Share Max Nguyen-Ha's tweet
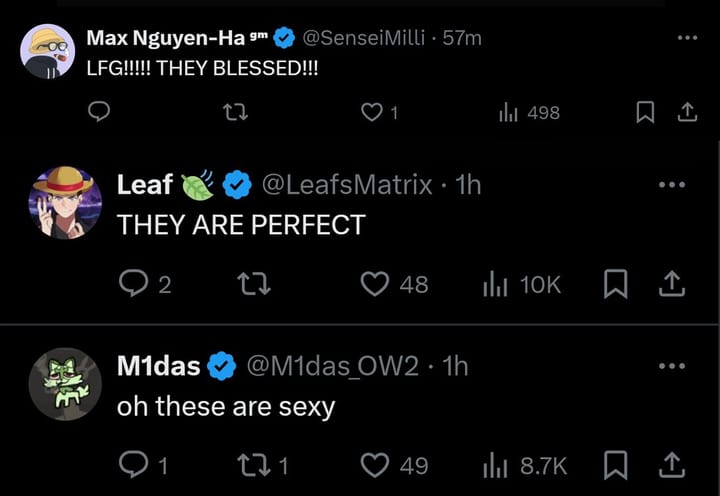This screenshot has height=496, width=720. tap(687, 113)
